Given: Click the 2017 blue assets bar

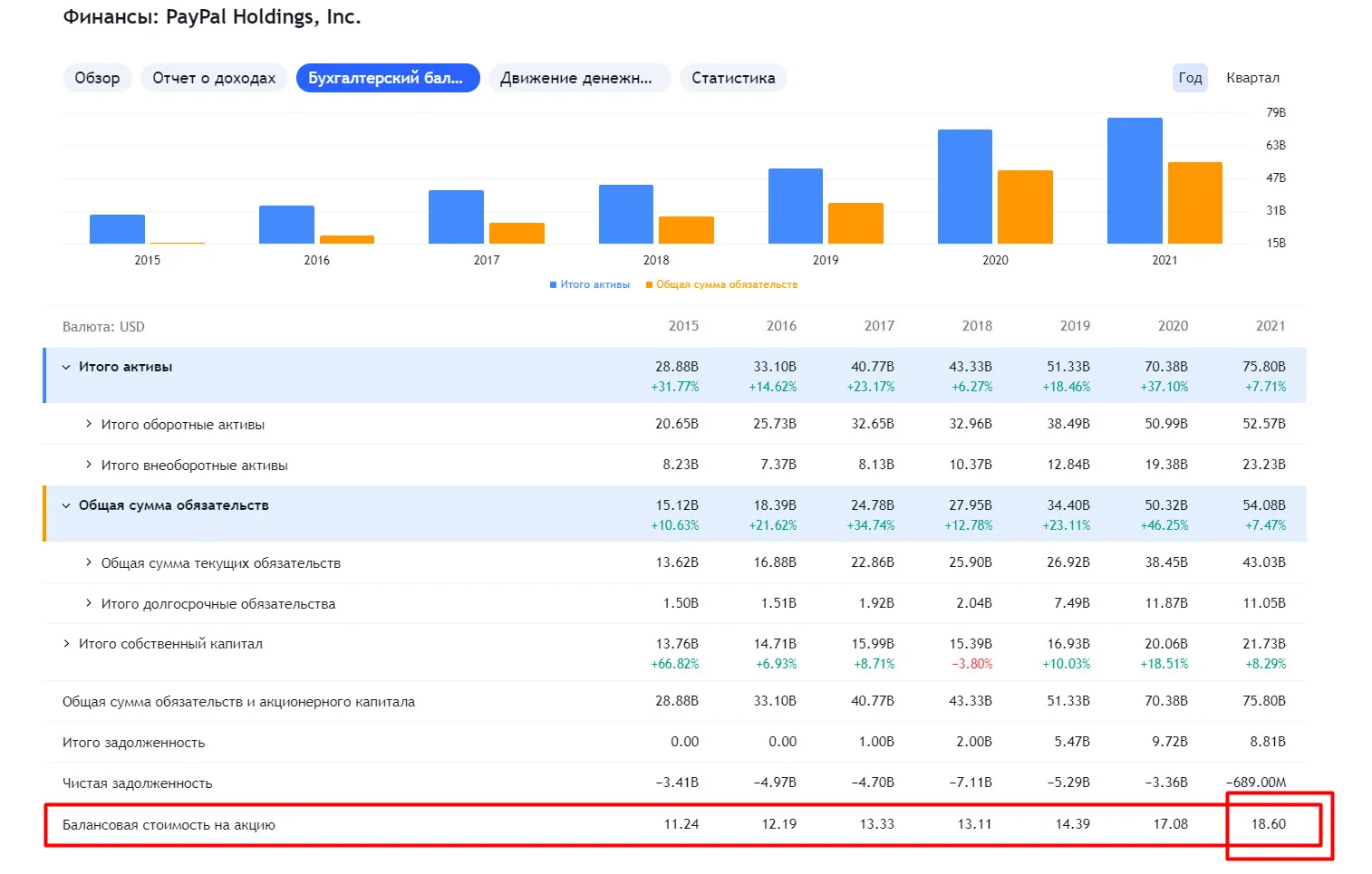Looking at the screenshot, I should [x=456, y=216].
